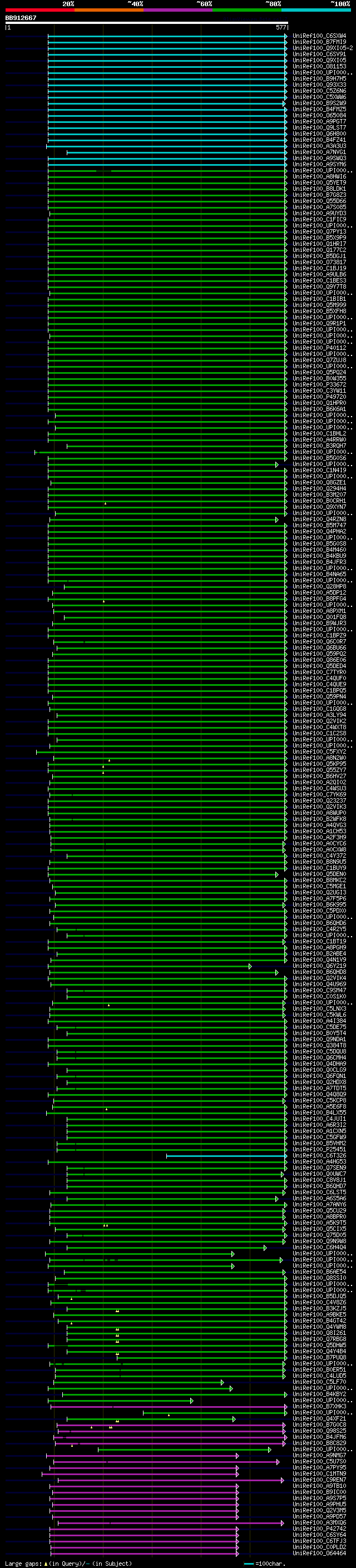Select the UniRef100_Q5KP95 label
This screenshot has width=356, height=1568.
pyautogui.click(x=319, y=764)
